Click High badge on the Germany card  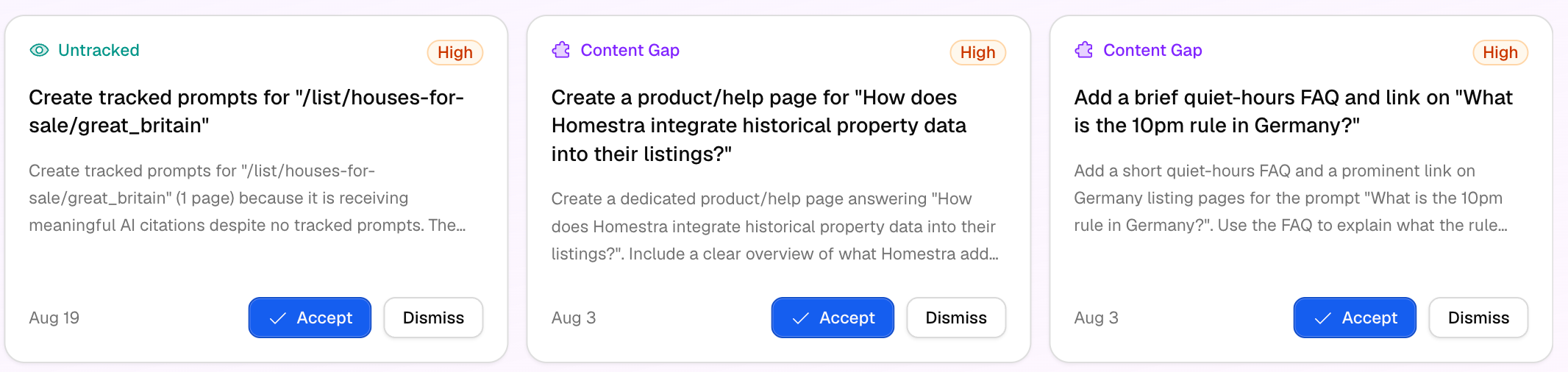point(1500,52)
